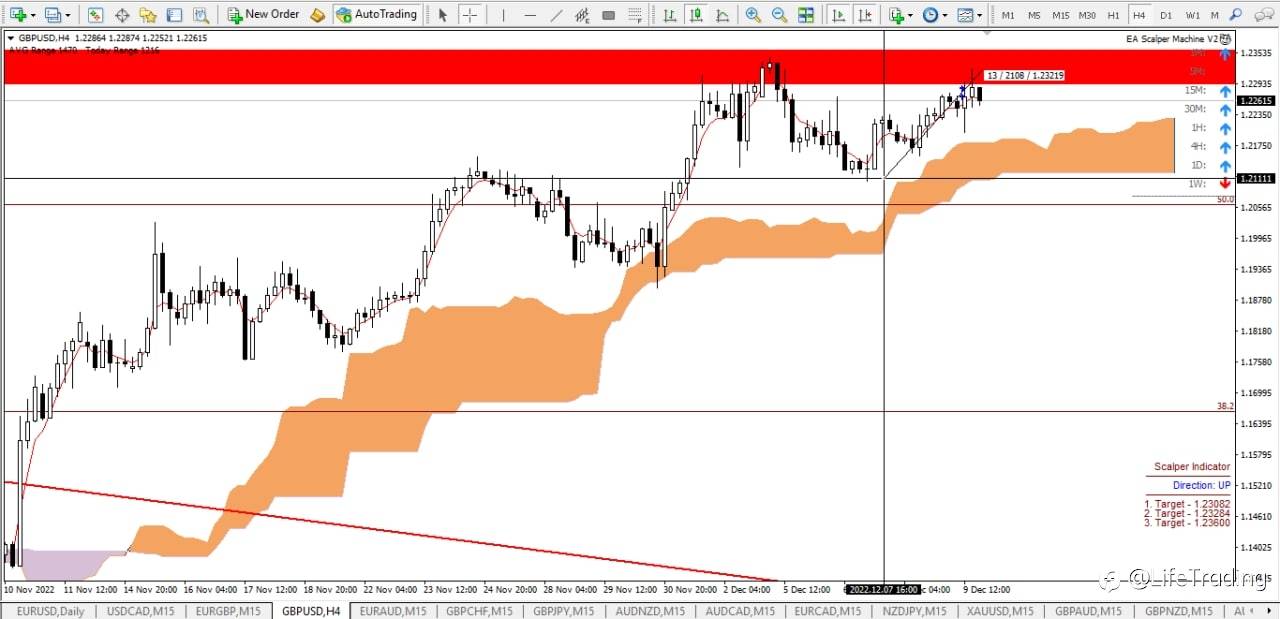Toggle the AutoTrading button
Viewport: 1280px width, 619px height.
[x=376, y=15]
